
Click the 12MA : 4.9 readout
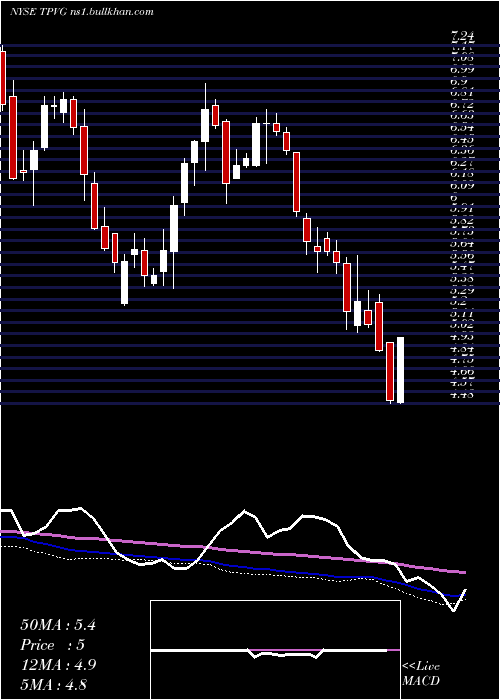(x=58, y=665)
